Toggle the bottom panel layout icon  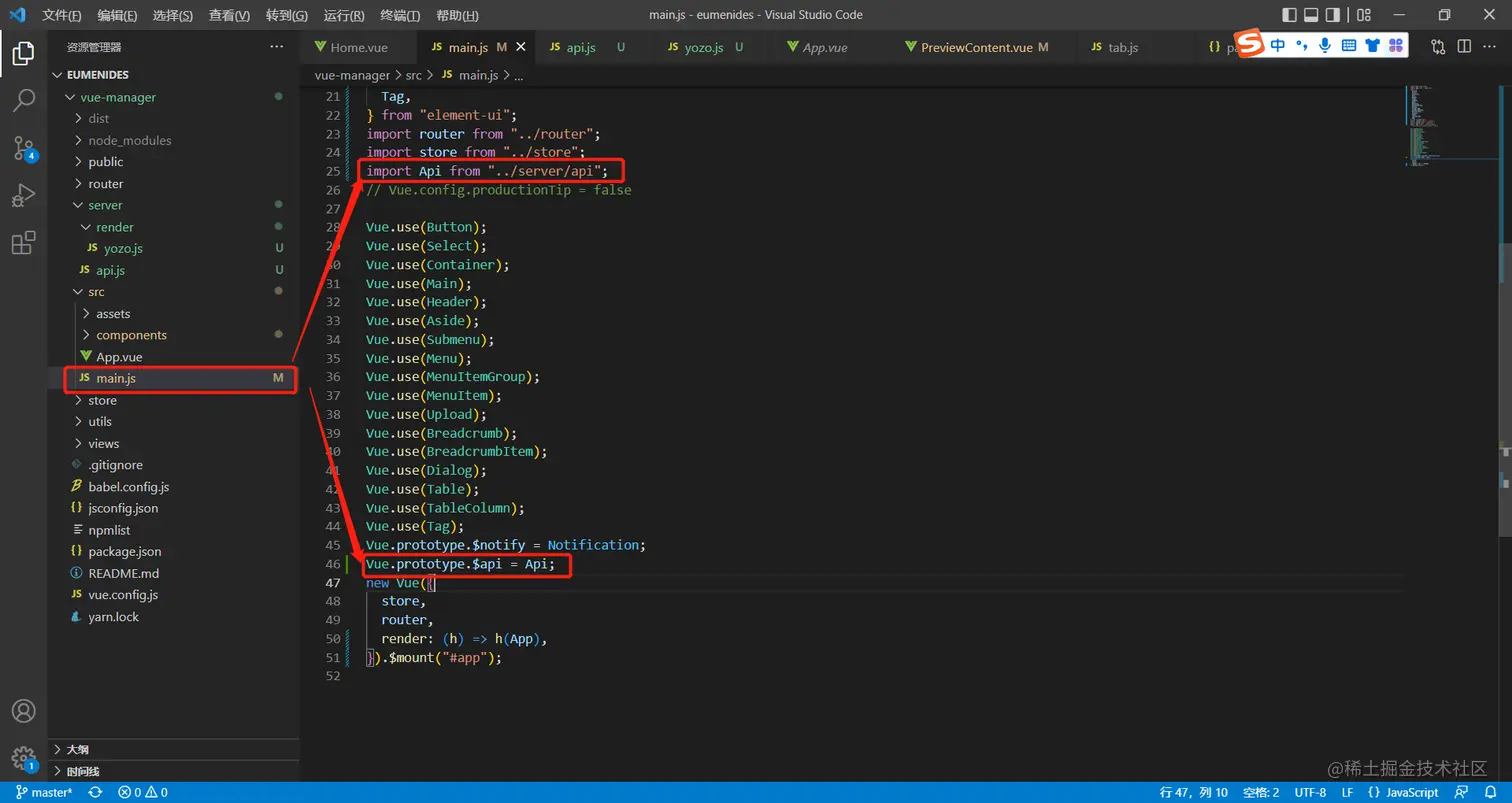(1311, 15)
